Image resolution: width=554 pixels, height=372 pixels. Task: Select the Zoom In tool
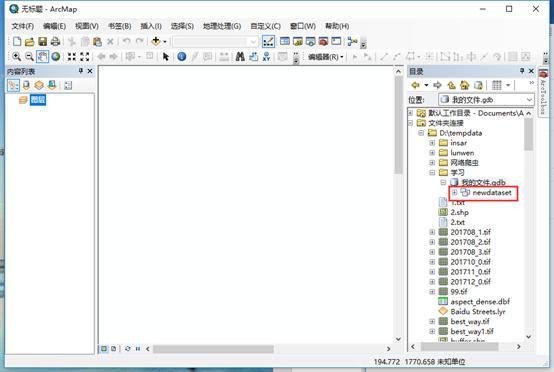coord(16,57)
